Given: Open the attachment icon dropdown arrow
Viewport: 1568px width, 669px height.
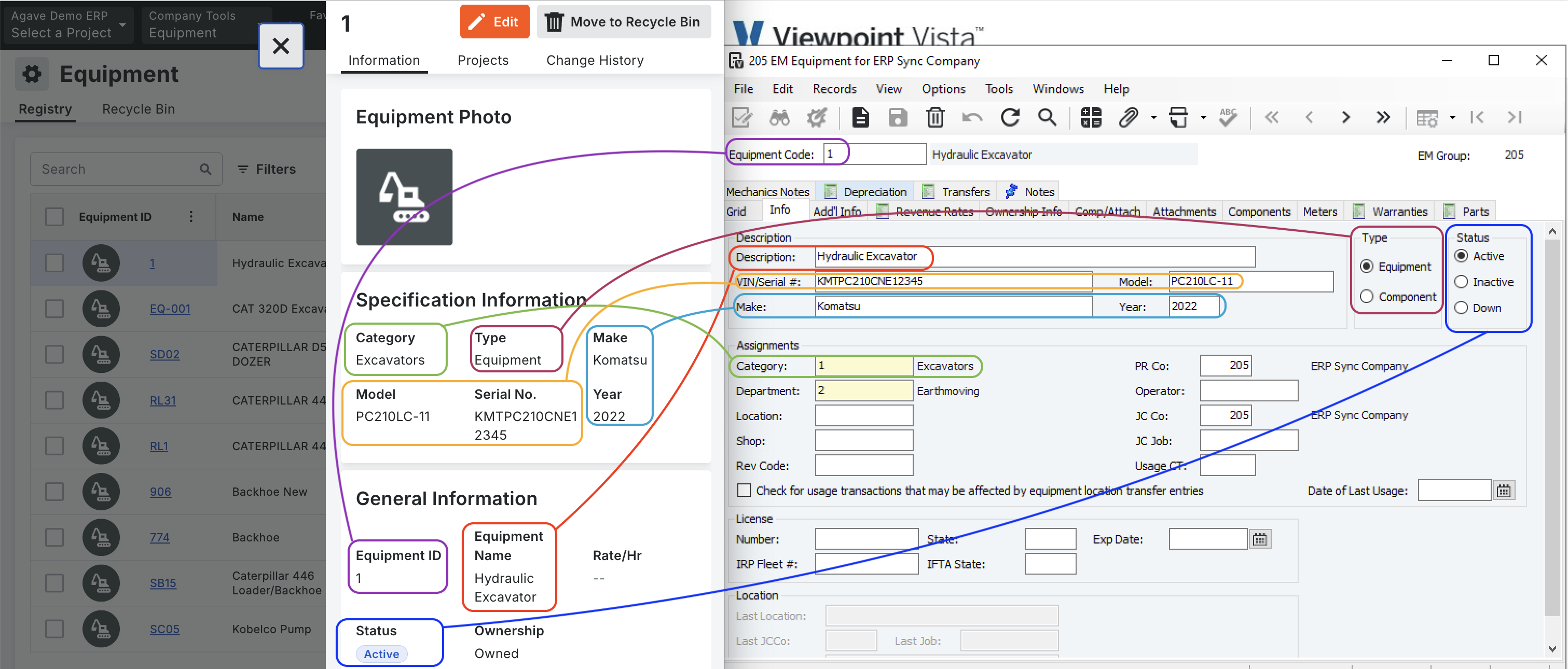Looking at the screenshot, I should tap(1153, 117).
